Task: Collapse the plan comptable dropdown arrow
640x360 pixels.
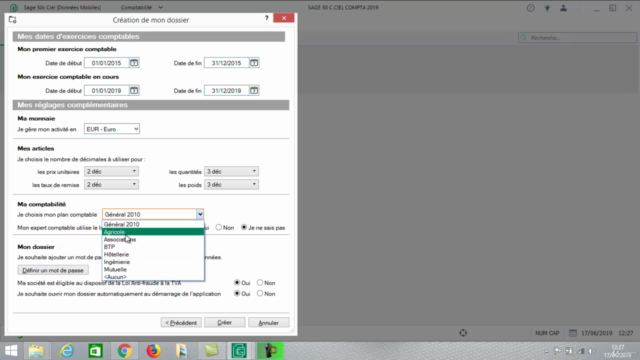Action: coord(200,214)
